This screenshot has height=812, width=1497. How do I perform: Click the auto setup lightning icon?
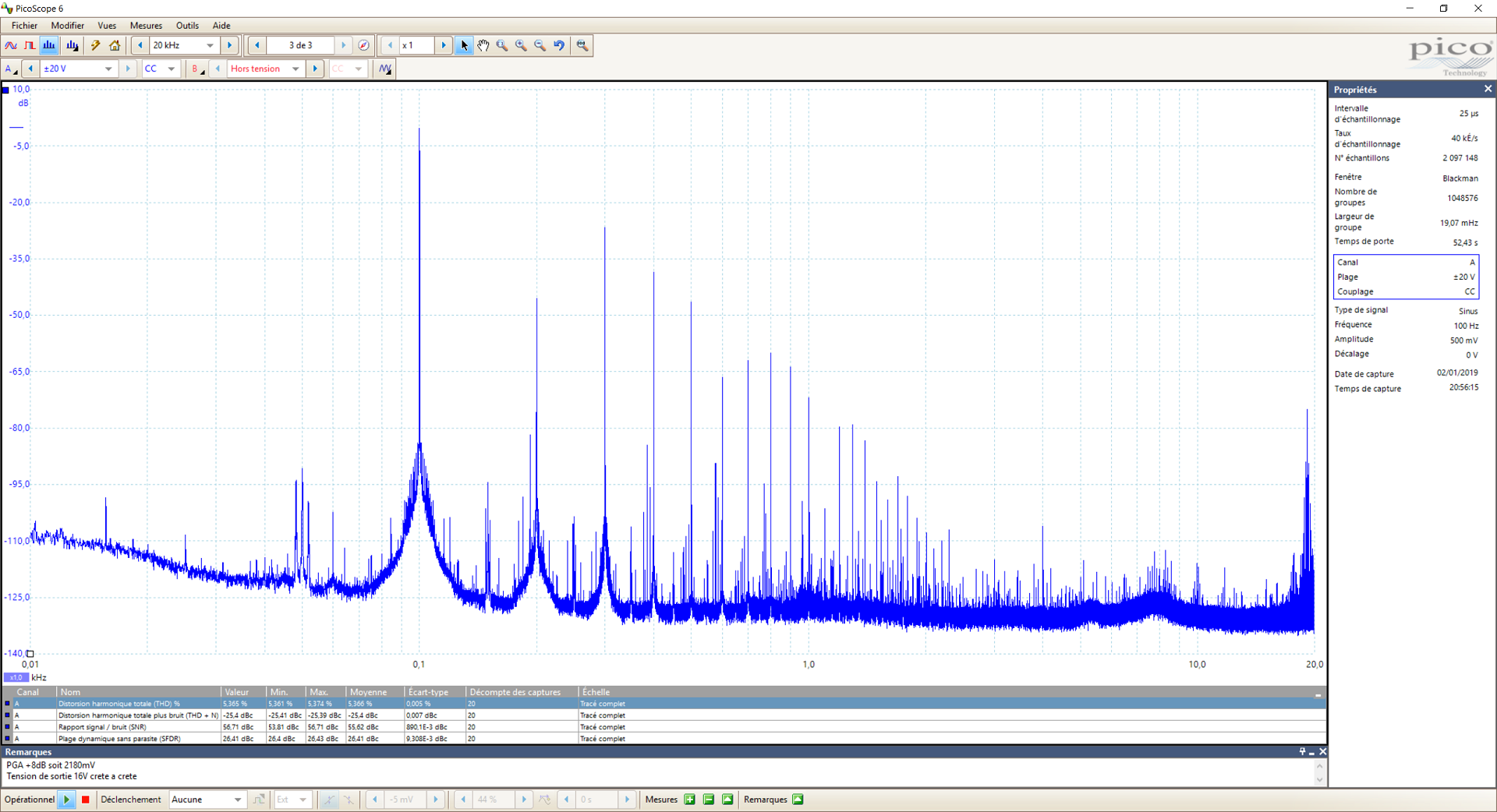click(96, 45)
